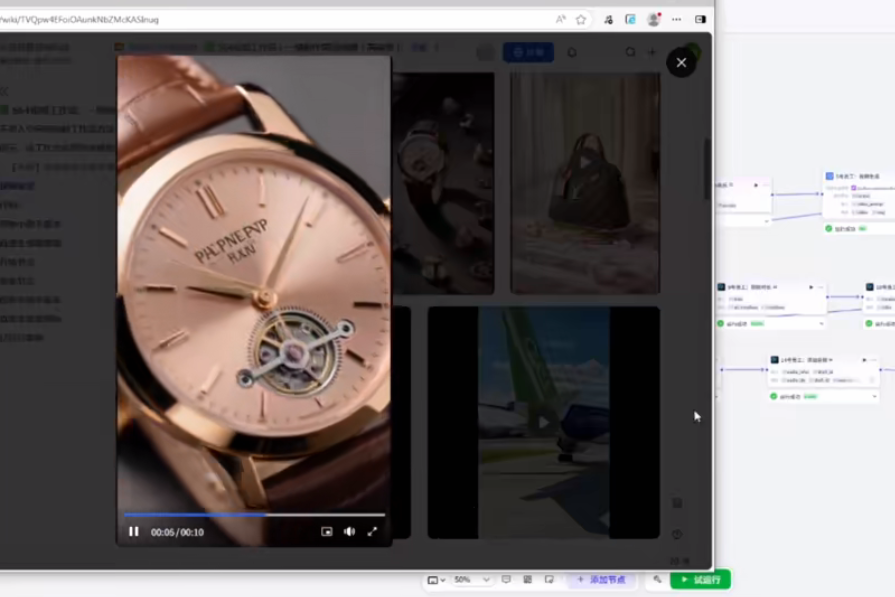Click the dimmed blue button in document header
895x597 pixels.
tap(529, 53)
